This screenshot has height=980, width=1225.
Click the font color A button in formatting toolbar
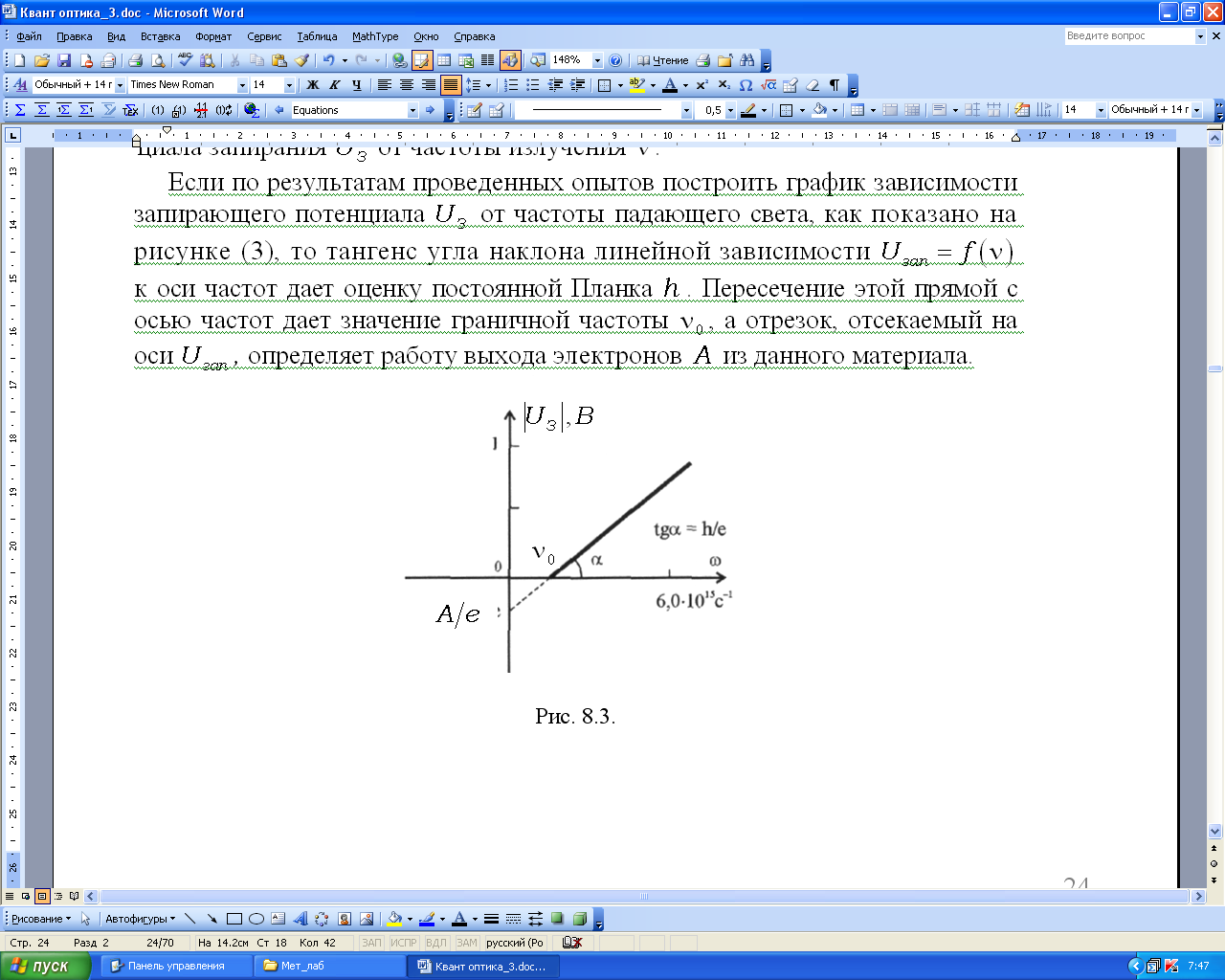coord(670,85)
